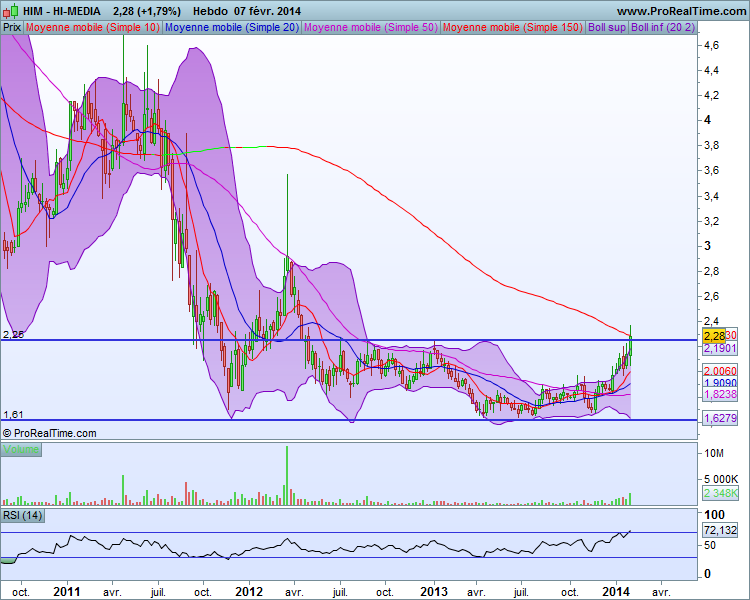The image size is (750, 600).
Task: Select the yellow 2,28 current price tag
Action: (714, 335)
